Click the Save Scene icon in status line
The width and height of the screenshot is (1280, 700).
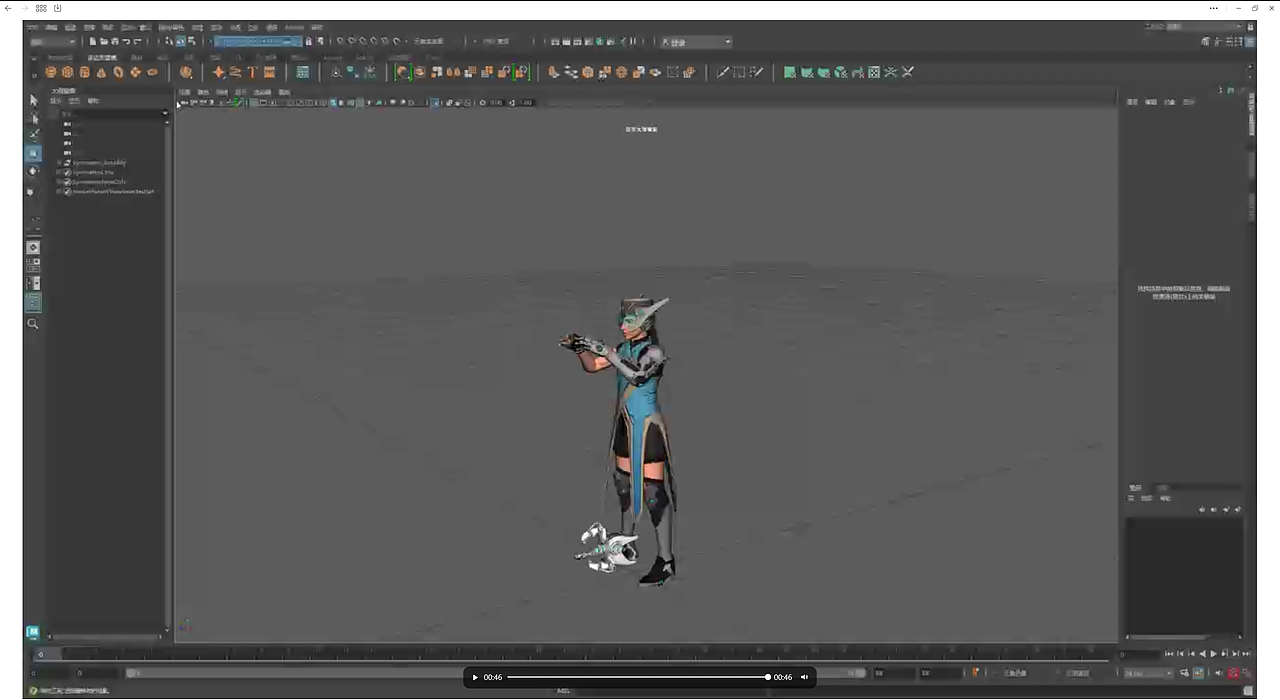coord(114,42)
